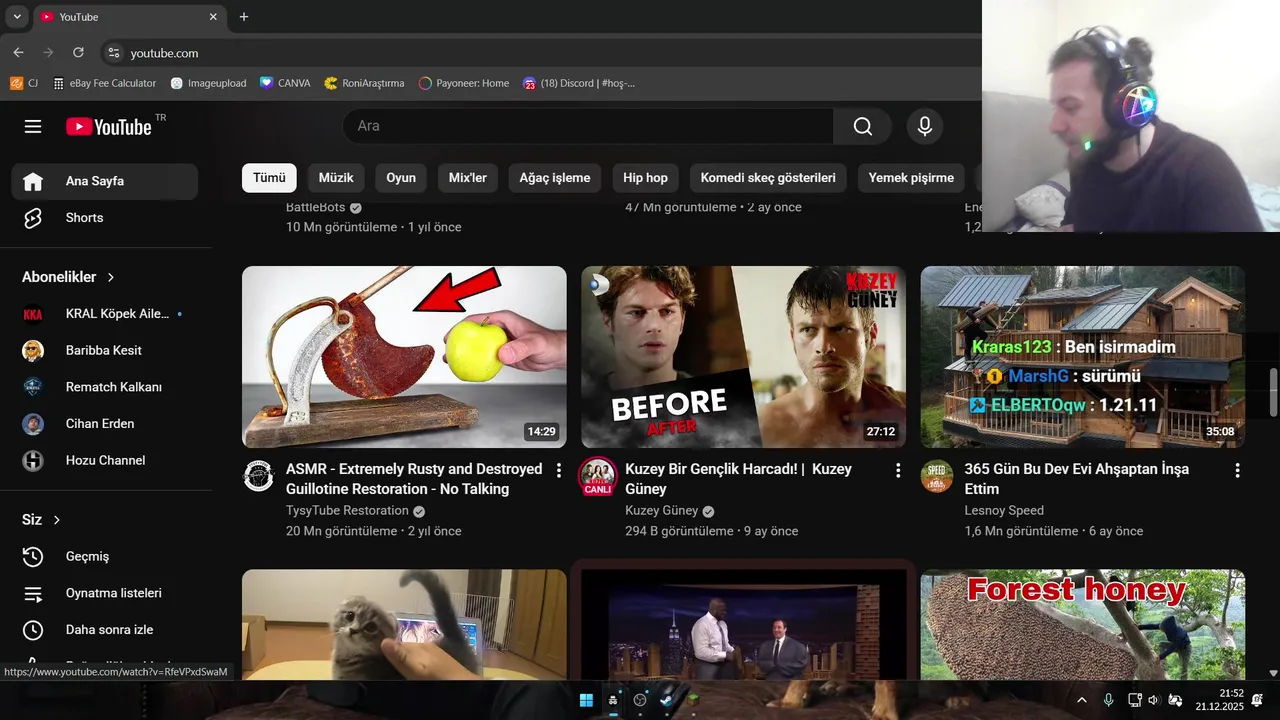Viewport: 1280px width, 720px height.
Task: Click browser back arrow
Action: click(18, 52)
